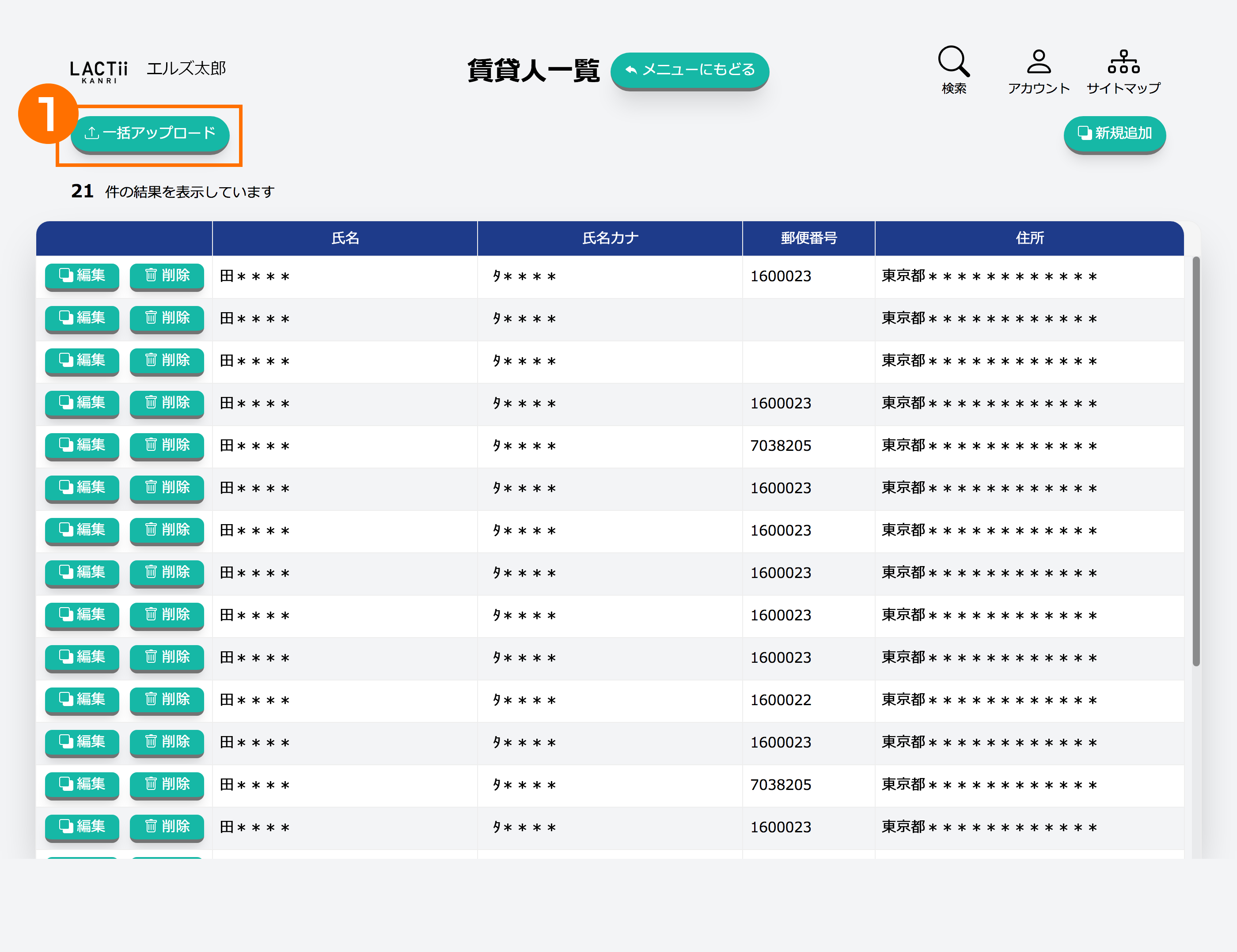Click the new addition button
The image size is (1237, 952).
point(1114,134)
